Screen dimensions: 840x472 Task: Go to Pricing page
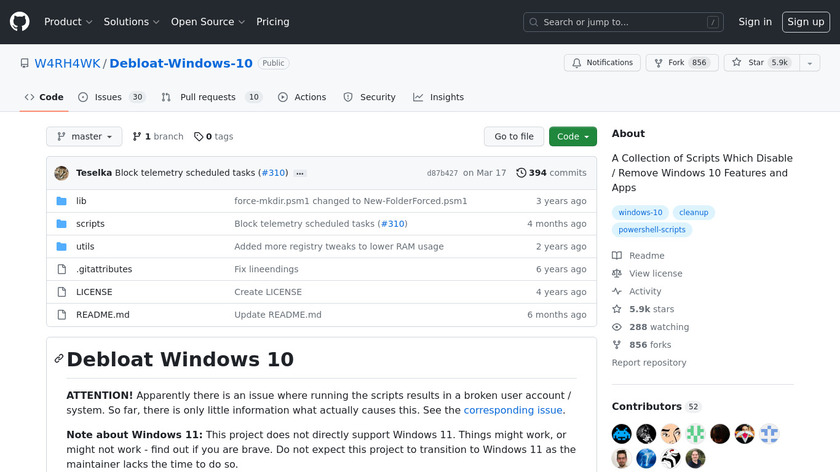coord(273,22)
